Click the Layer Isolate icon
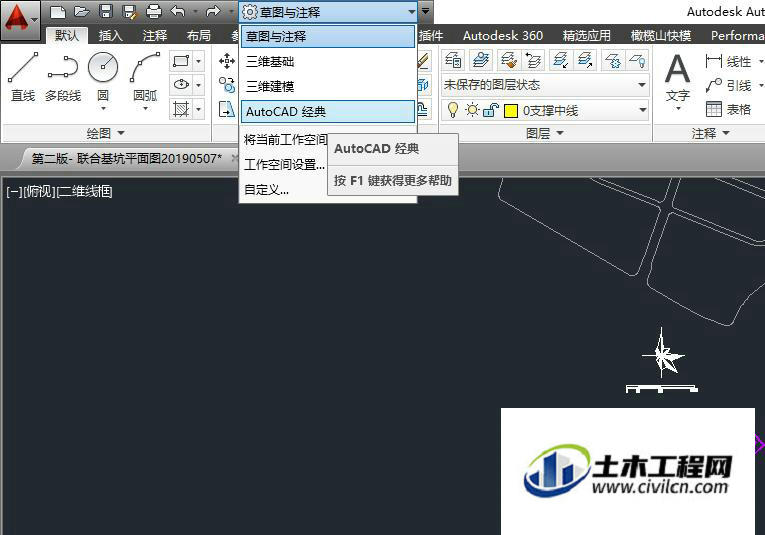The width and height of the screenshot is (765, 535). [x=561, y=60]
